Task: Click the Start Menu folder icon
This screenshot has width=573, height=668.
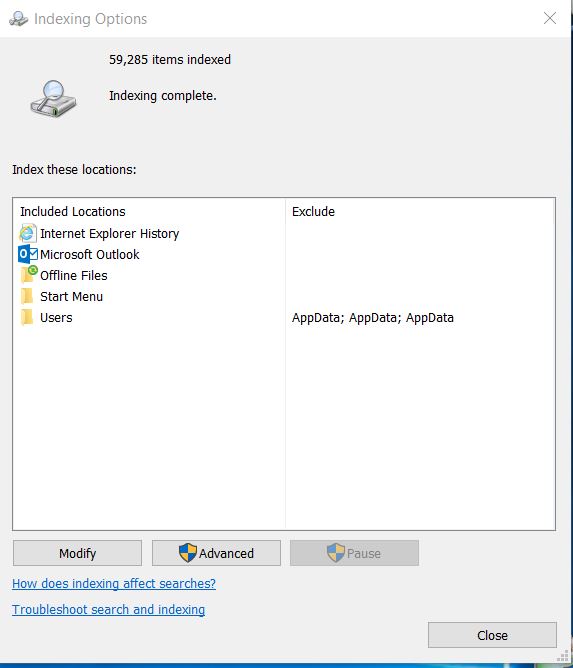Action: [x=27, y=297]
